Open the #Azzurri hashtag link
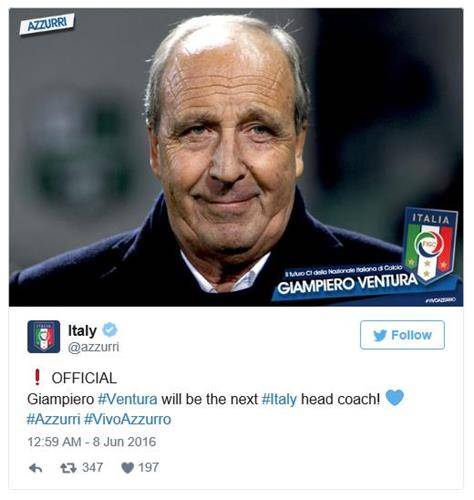The width and height of the screenshot is (474, 500). coord(54,419)
